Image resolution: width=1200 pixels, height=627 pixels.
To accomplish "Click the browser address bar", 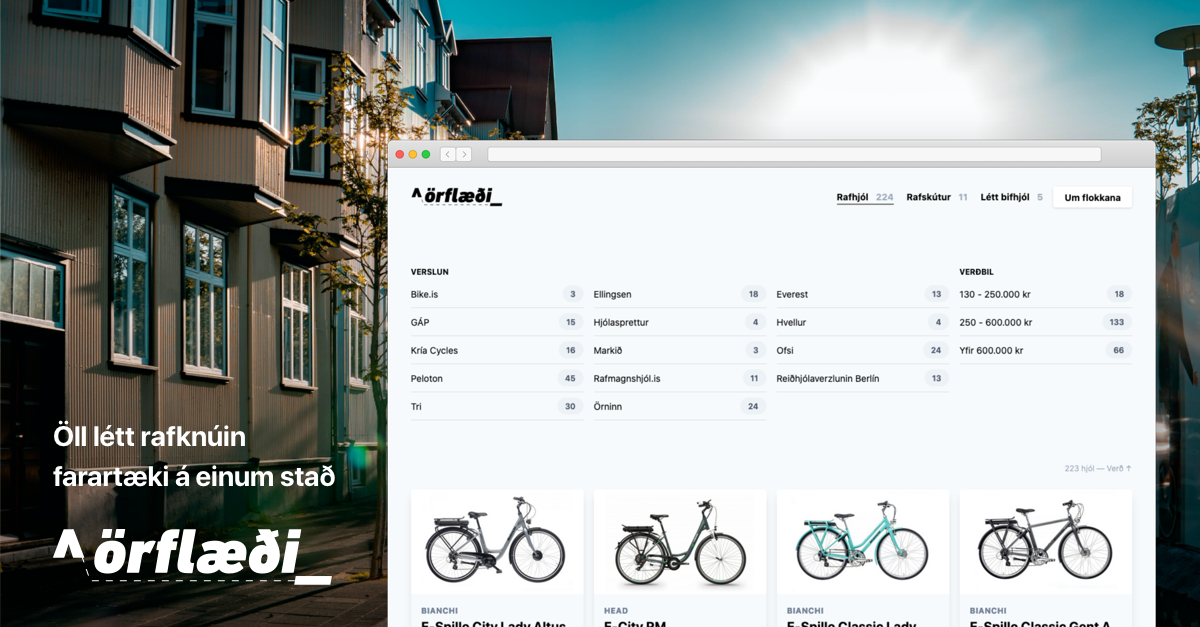I will coord(793,154).
